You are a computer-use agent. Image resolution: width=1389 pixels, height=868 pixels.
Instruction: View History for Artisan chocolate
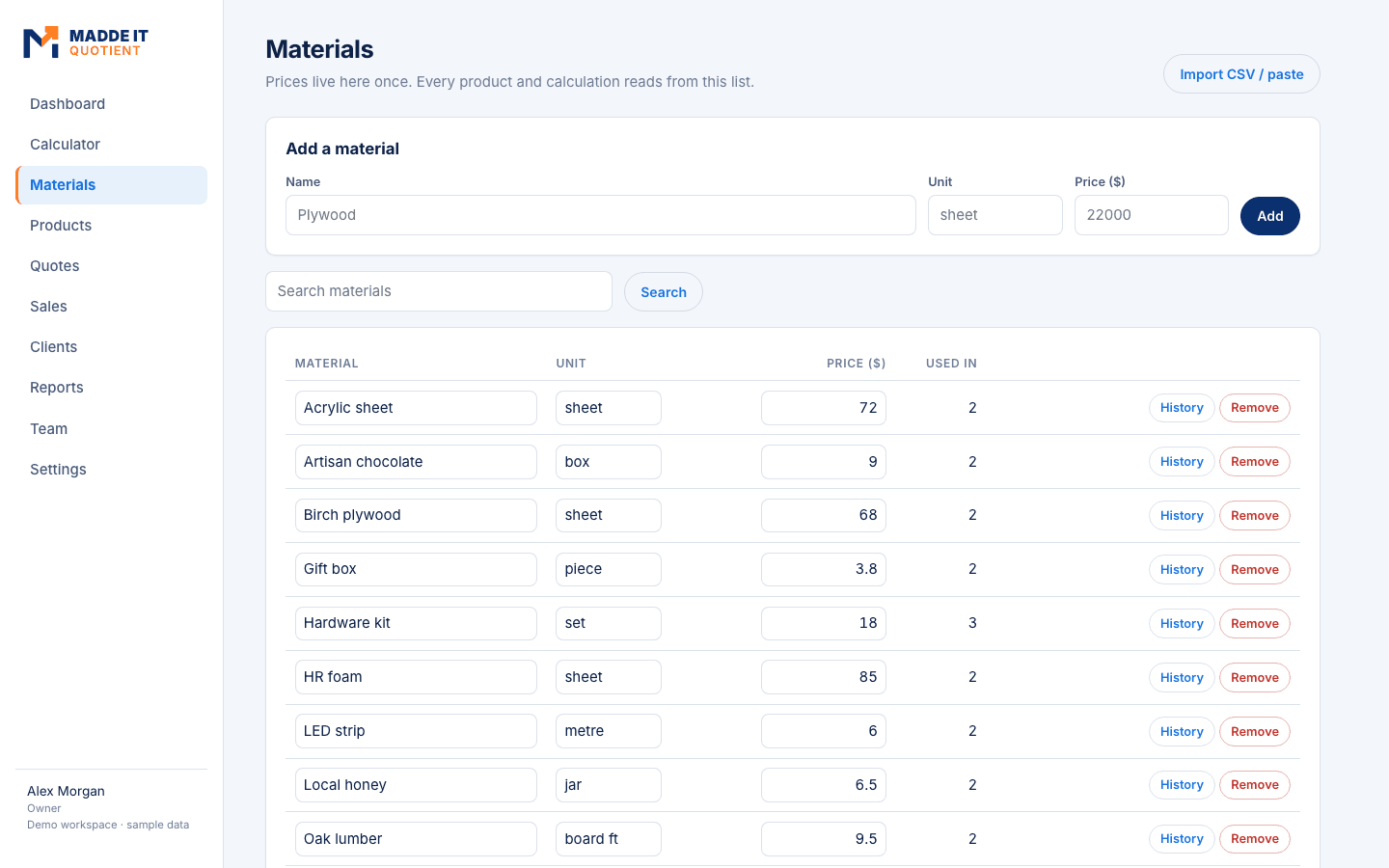1182,462
